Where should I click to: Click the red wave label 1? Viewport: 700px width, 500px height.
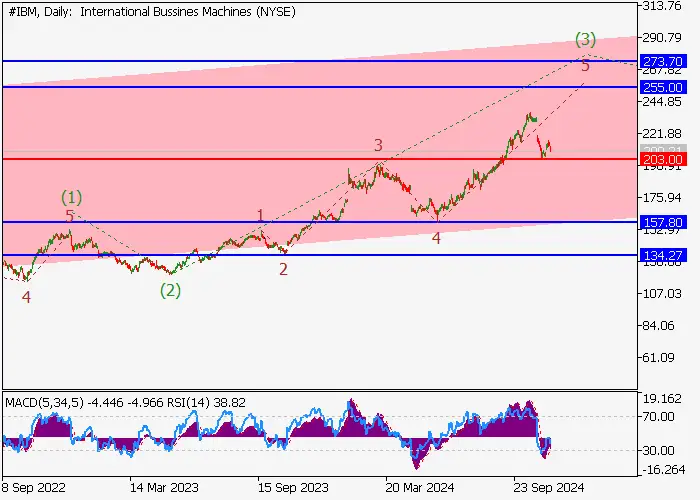pyautogui.click(x=260, y=216)
